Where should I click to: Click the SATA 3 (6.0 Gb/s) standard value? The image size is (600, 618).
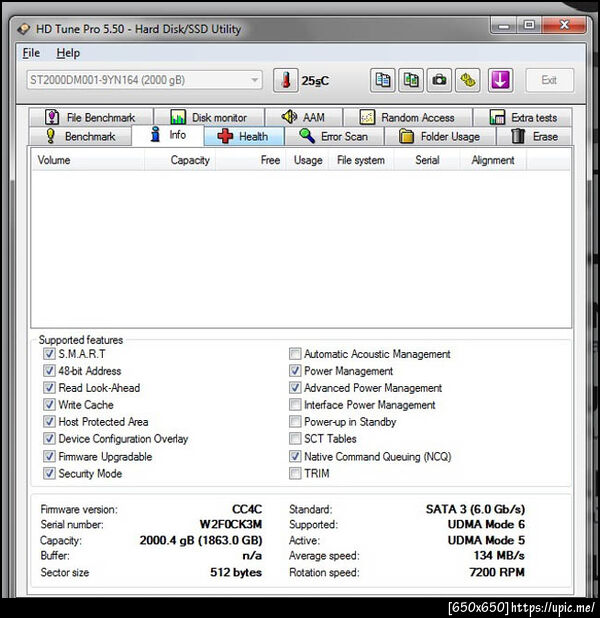pos(475,509)
